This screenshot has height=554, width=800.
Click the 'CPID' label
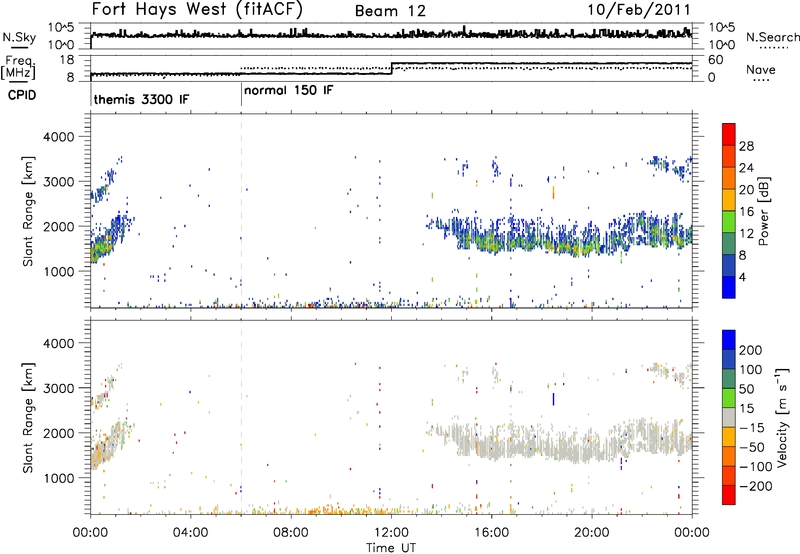click(22, 95)
